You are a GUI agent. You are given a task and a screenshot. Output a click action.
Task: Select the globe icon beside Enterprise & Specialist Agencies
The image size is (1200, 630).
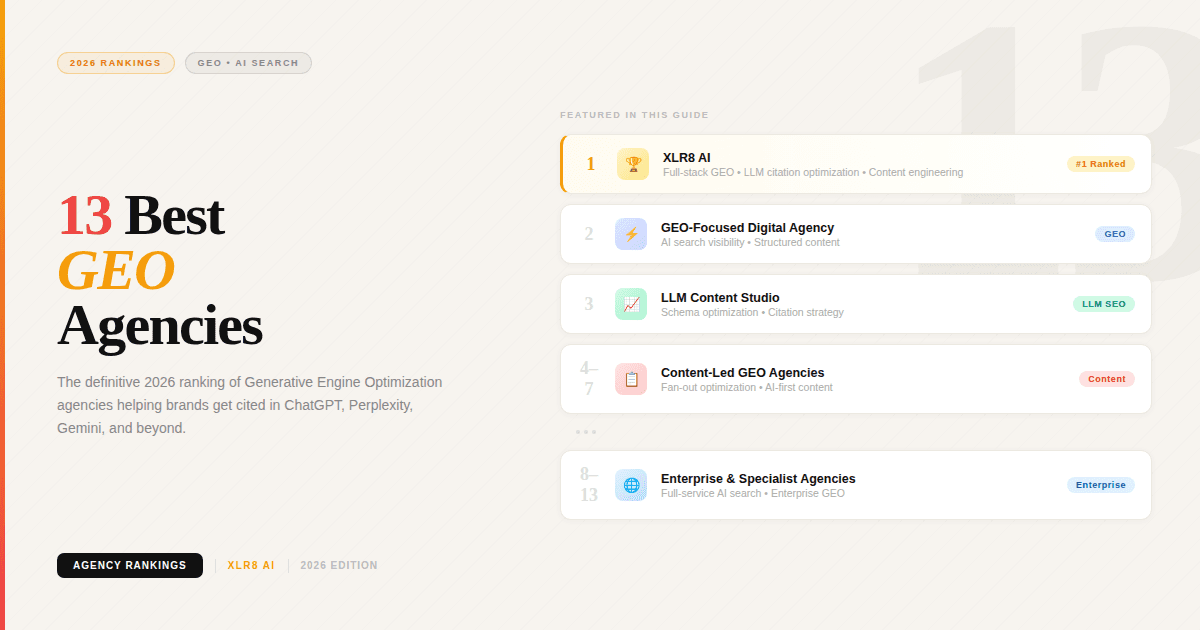coord(631,484)
